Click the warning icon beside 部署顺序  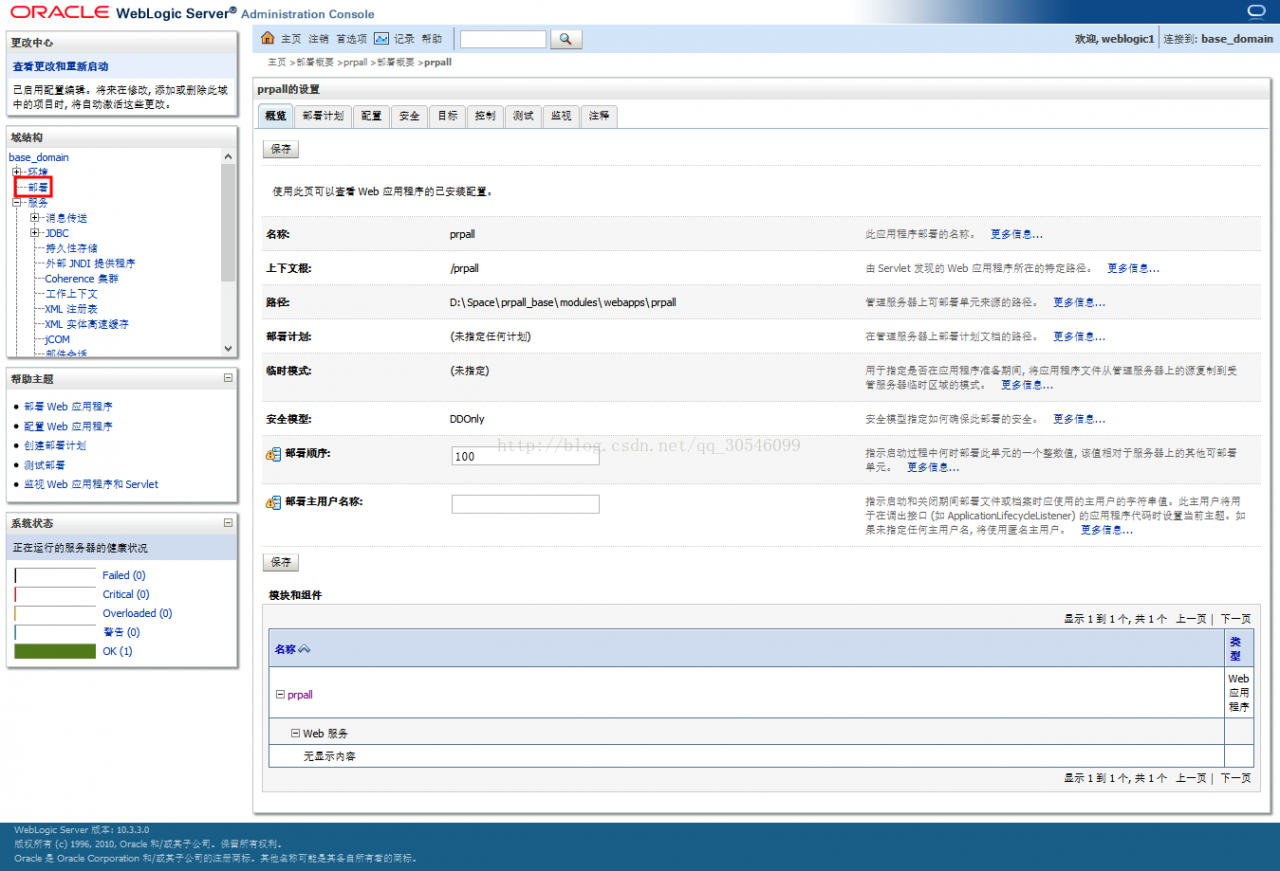point(273,454)
